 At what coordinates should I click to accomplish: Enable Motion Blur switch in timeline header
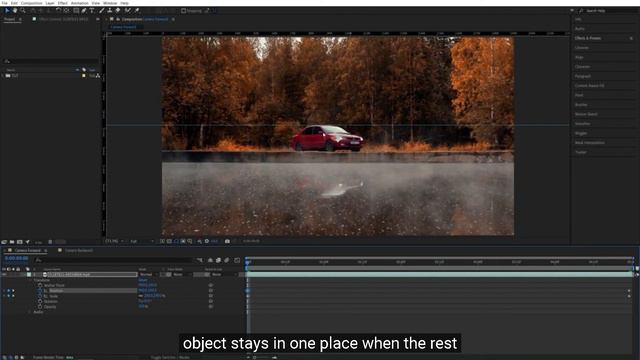[227, 260]
